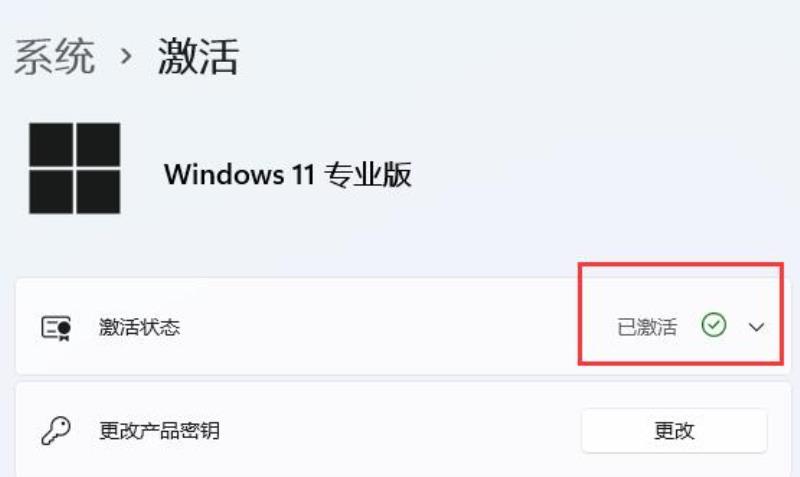This screenshot has height=477, width=800.
Task: Click the 专业版 edition text
Action: tap(368, 174)
